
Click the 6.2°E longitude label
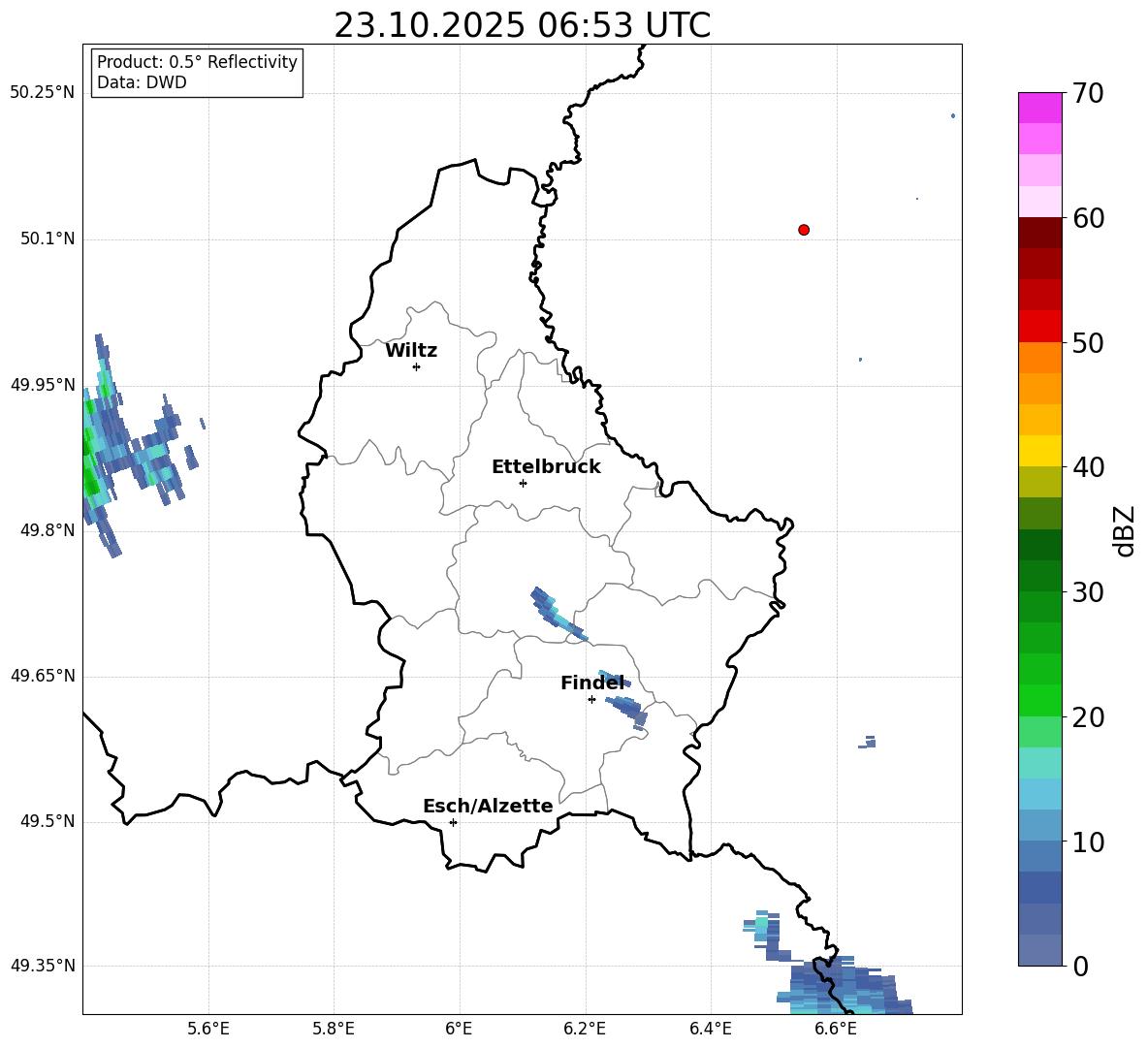585,1030
